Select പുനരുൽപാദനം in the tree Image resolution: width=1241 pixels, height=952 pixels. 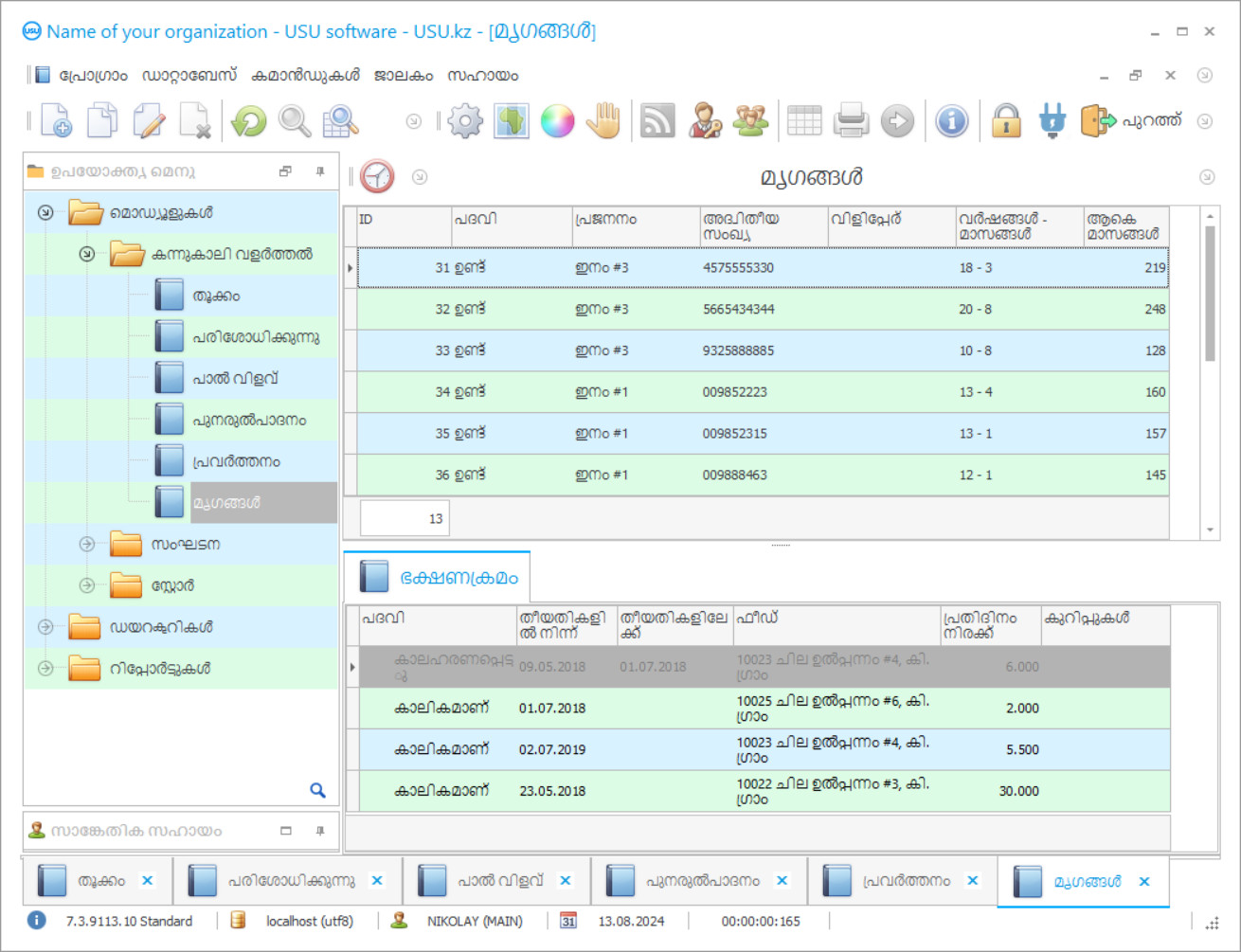[x=249, y=420]
